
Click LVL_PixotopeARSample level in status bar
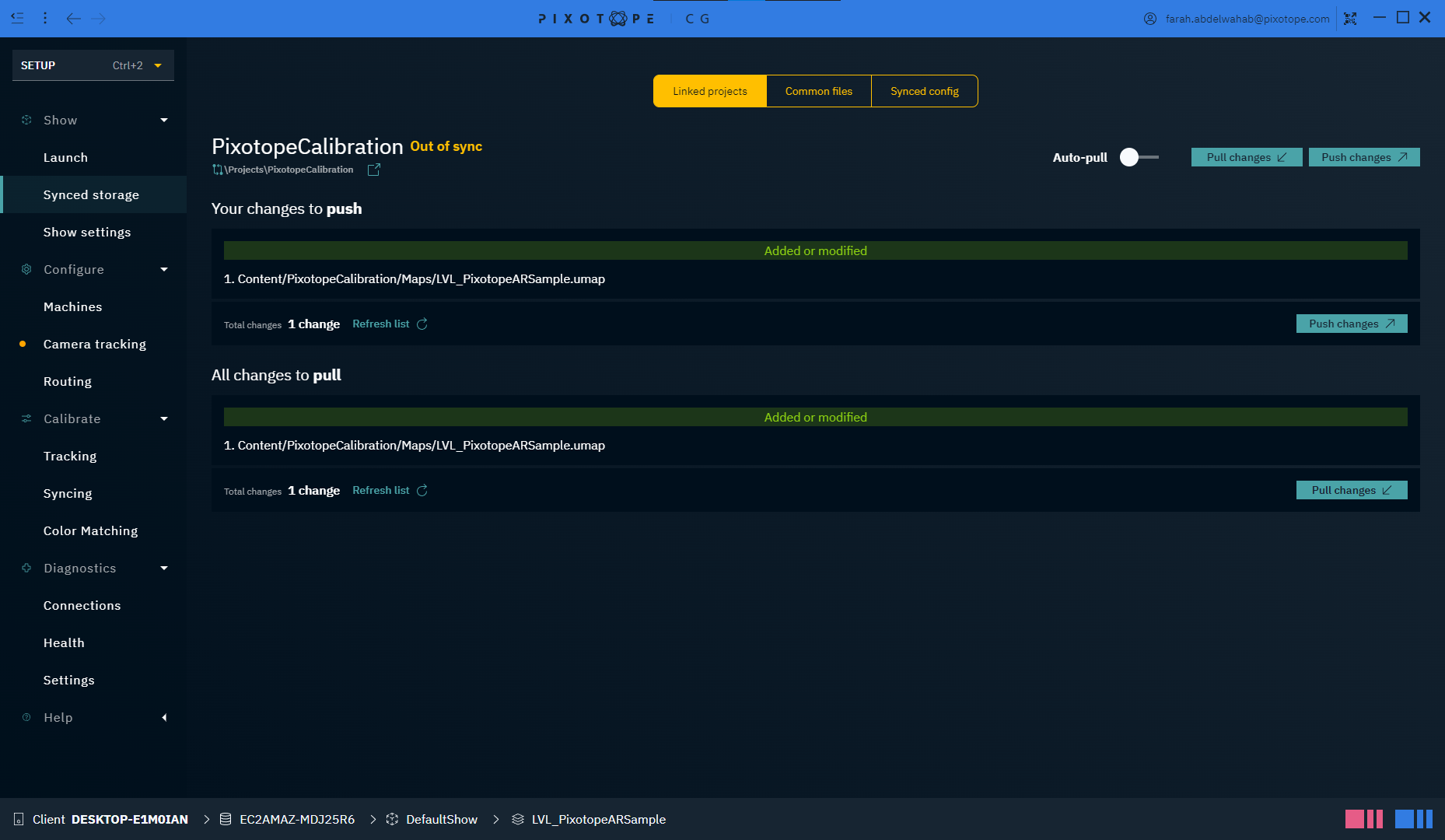point(599,819)
